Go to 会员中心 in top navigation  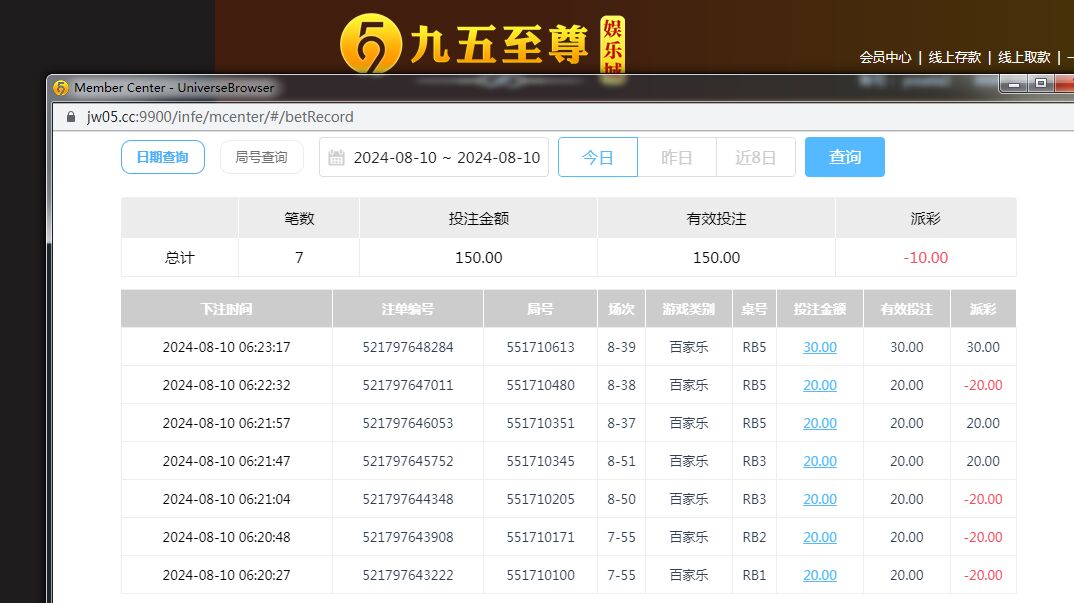(x=885, y=57)
